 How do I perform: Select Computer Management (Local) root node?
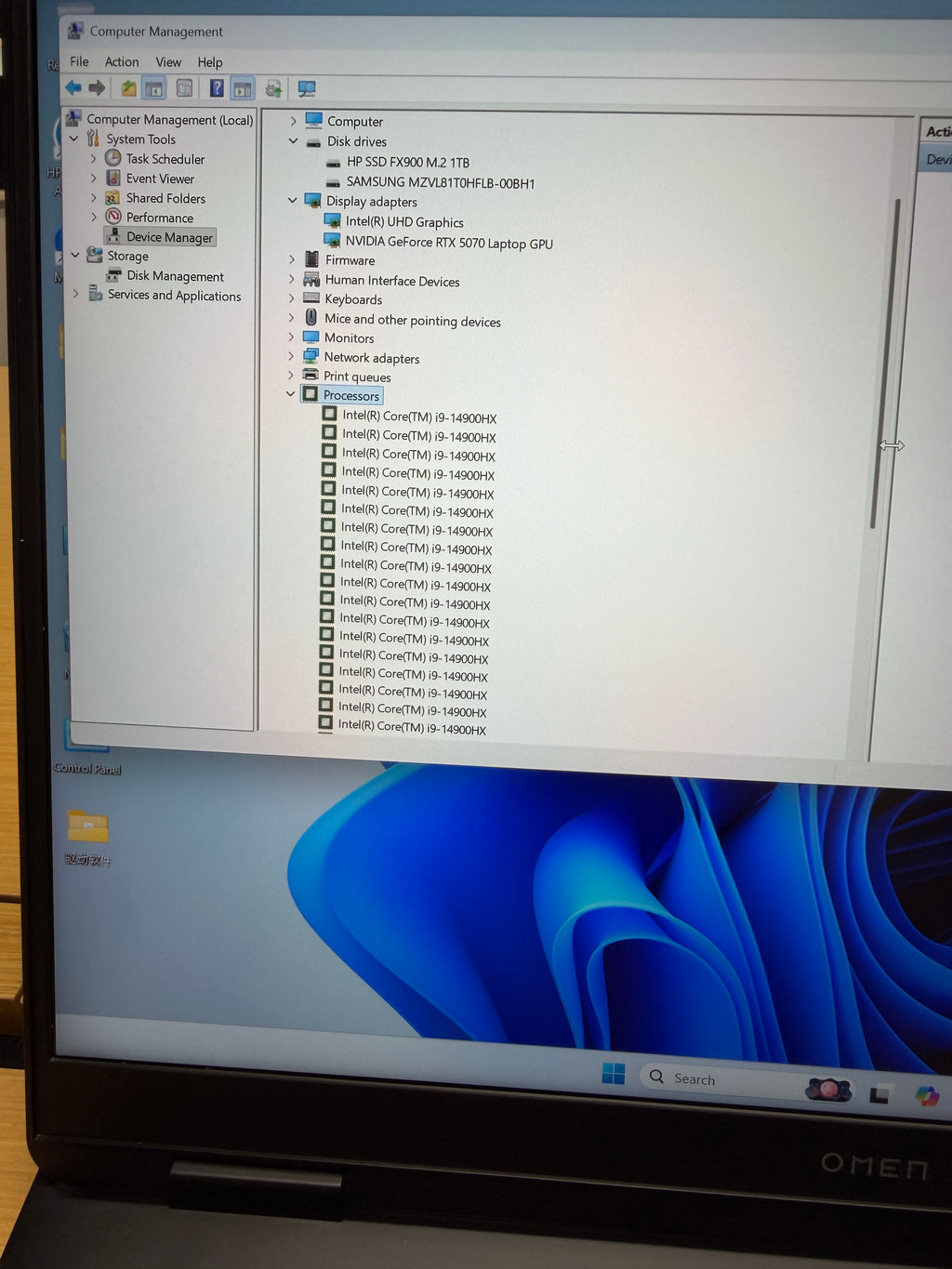pos(169,120)
